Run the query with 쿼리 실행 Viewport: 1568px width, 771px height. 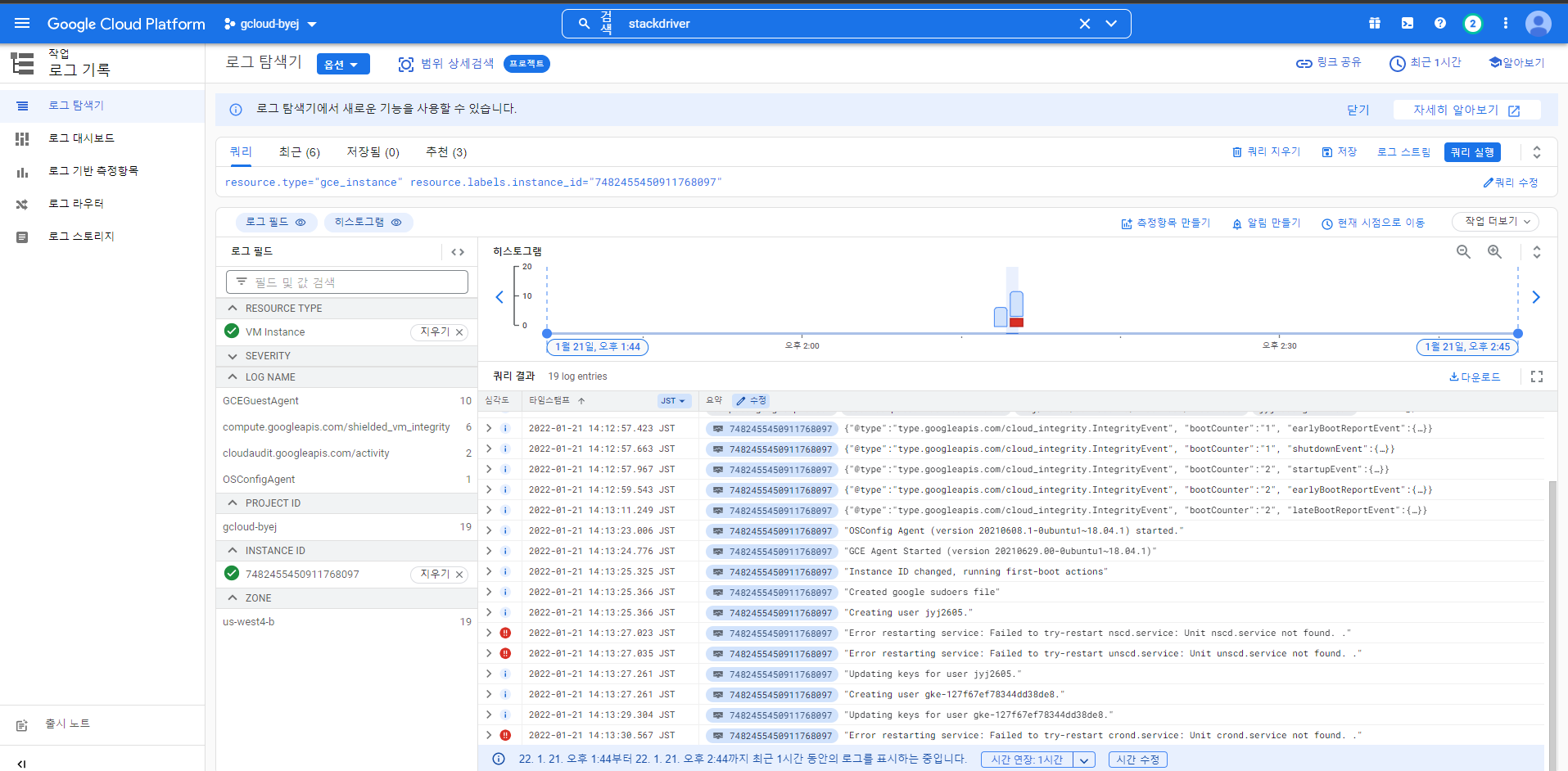[x=1472, y=152]
